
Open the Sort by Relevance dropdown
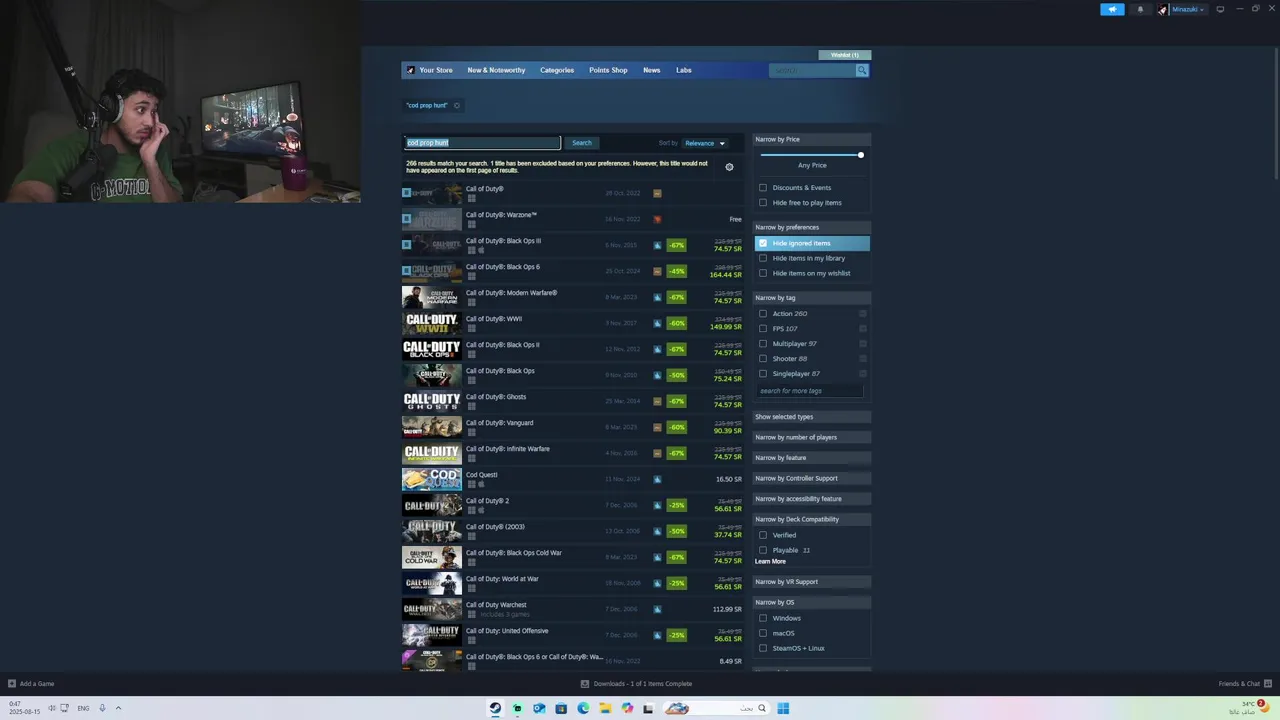point(704,143)
